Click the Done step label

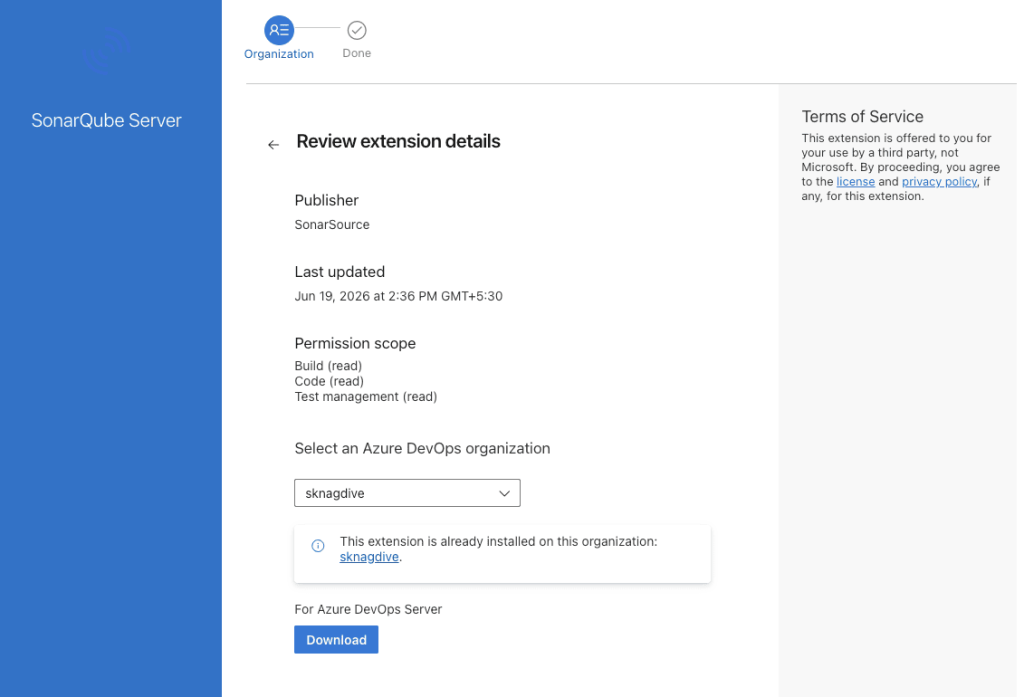tap(357, 54)
